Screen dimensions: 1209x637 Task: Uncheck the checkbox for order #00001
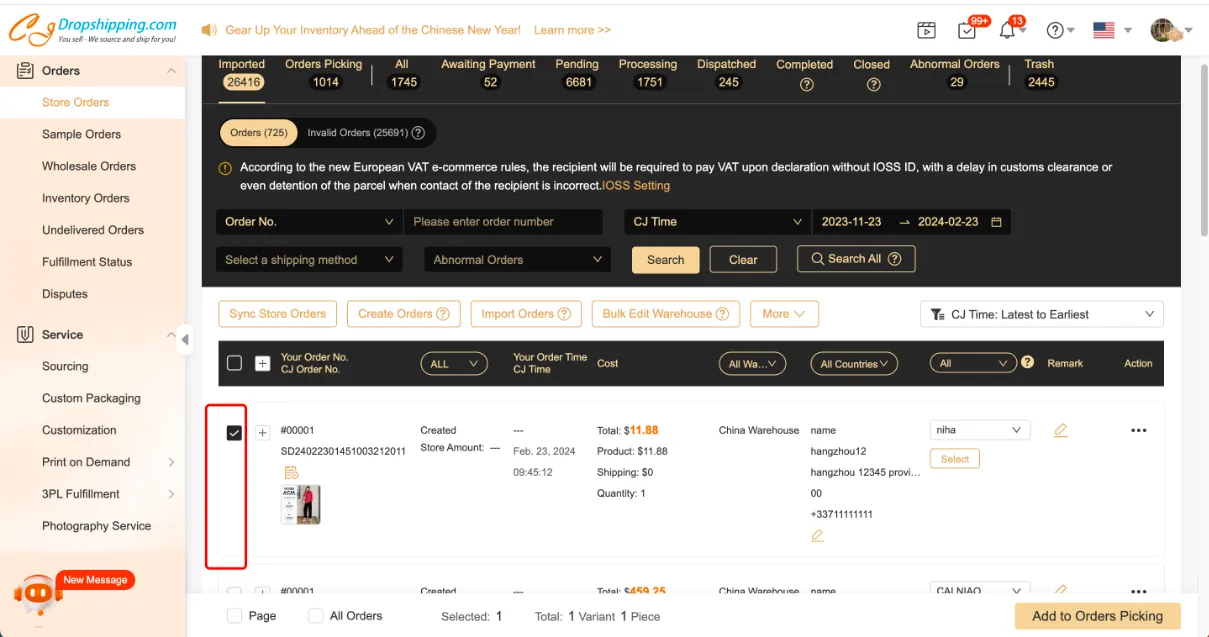pyautogui.click(x=234, y=433)
